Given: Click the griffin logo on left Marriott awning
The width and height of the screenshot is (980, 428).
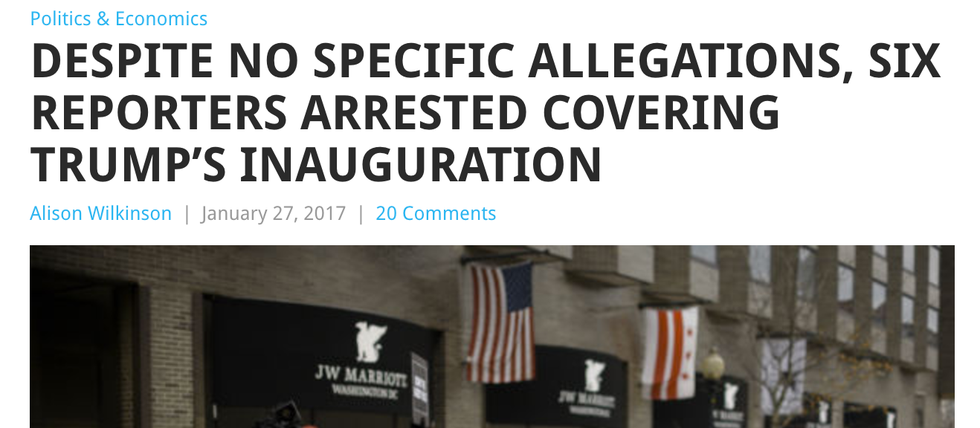Looking at the screenshot, I should 371,342.
